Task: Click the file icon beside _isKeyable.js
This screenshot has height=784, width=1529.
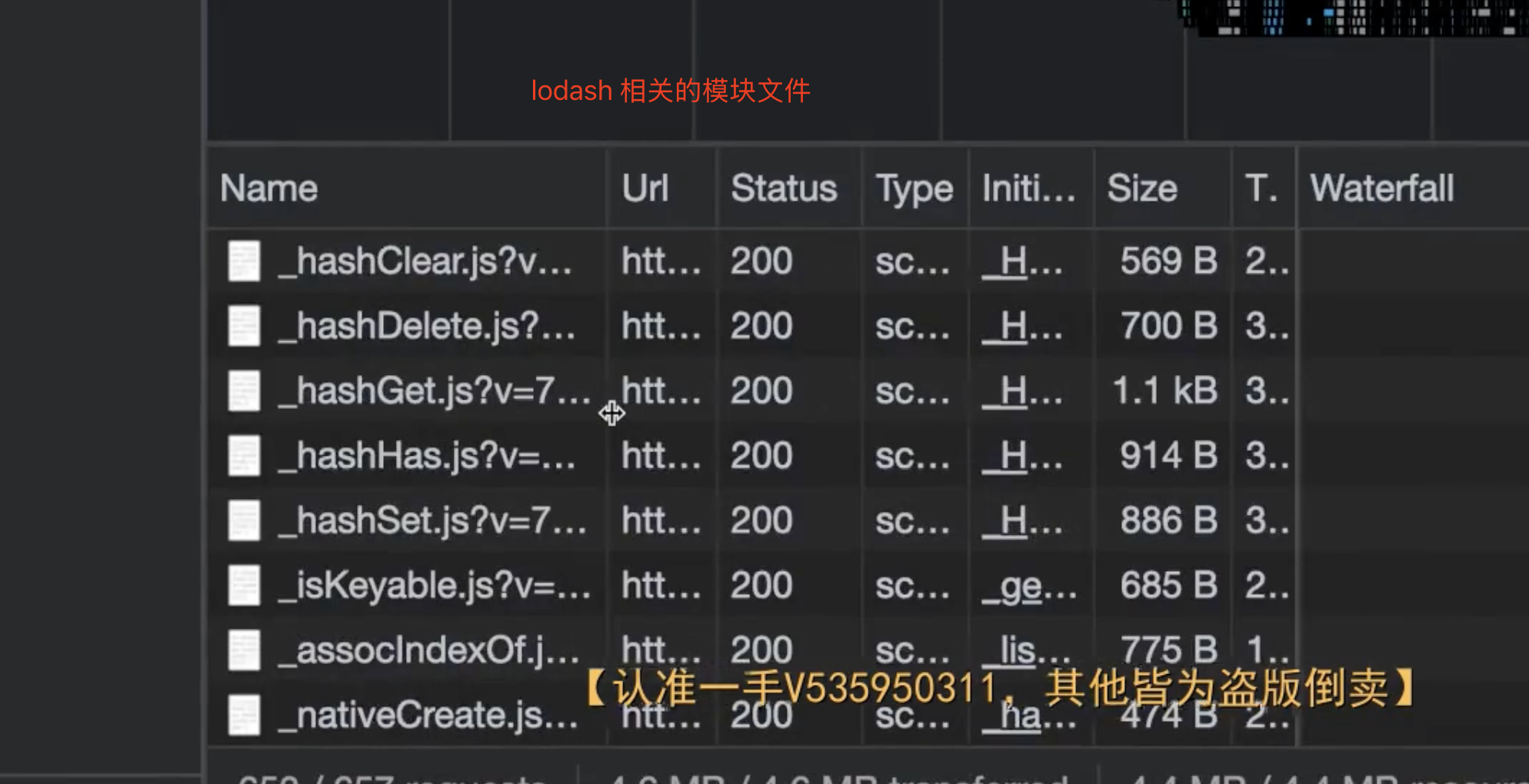Action: click(x=244, y=586)
